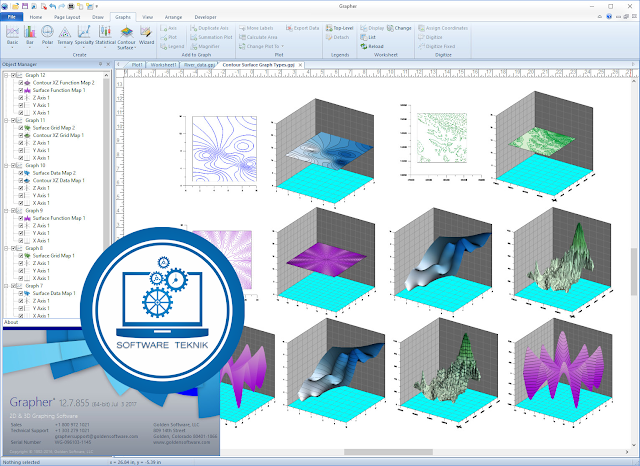Click Display in Worksheet group
Viewport: 640px width, 466px height.
pos(372,28)
